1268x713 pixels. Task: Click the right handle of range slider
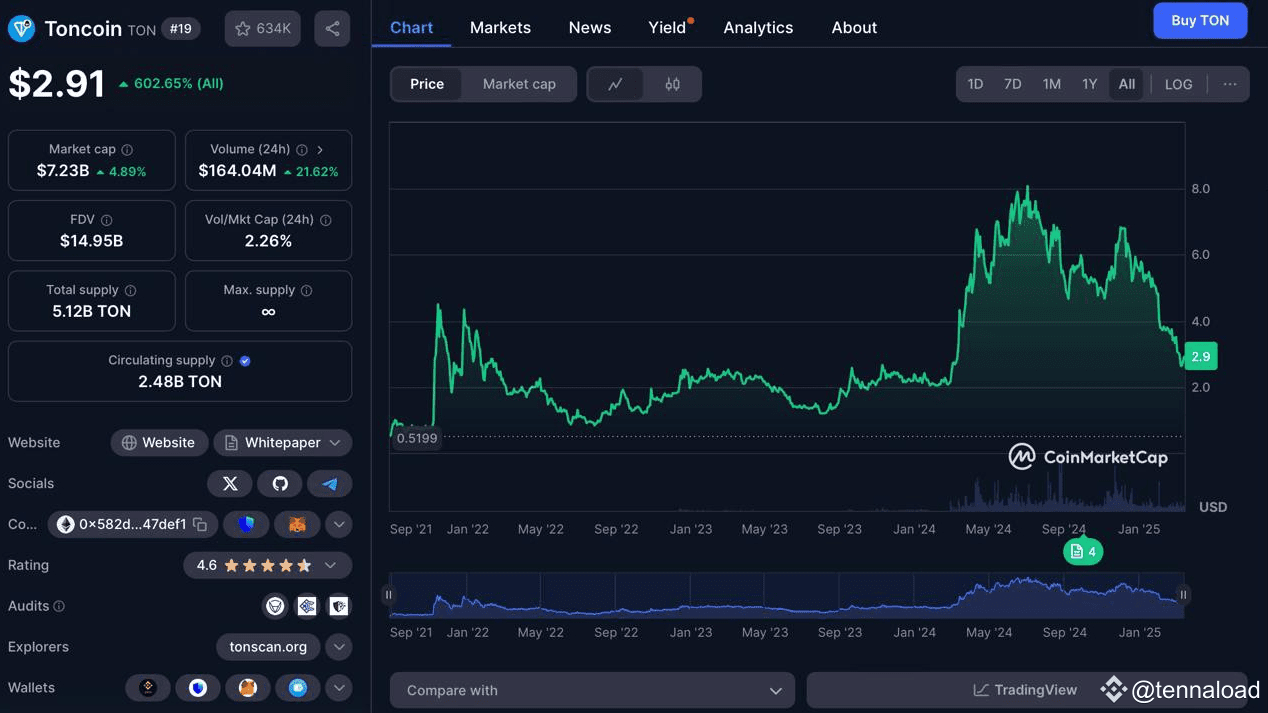pyautogui.click(x=1183, y=595)
